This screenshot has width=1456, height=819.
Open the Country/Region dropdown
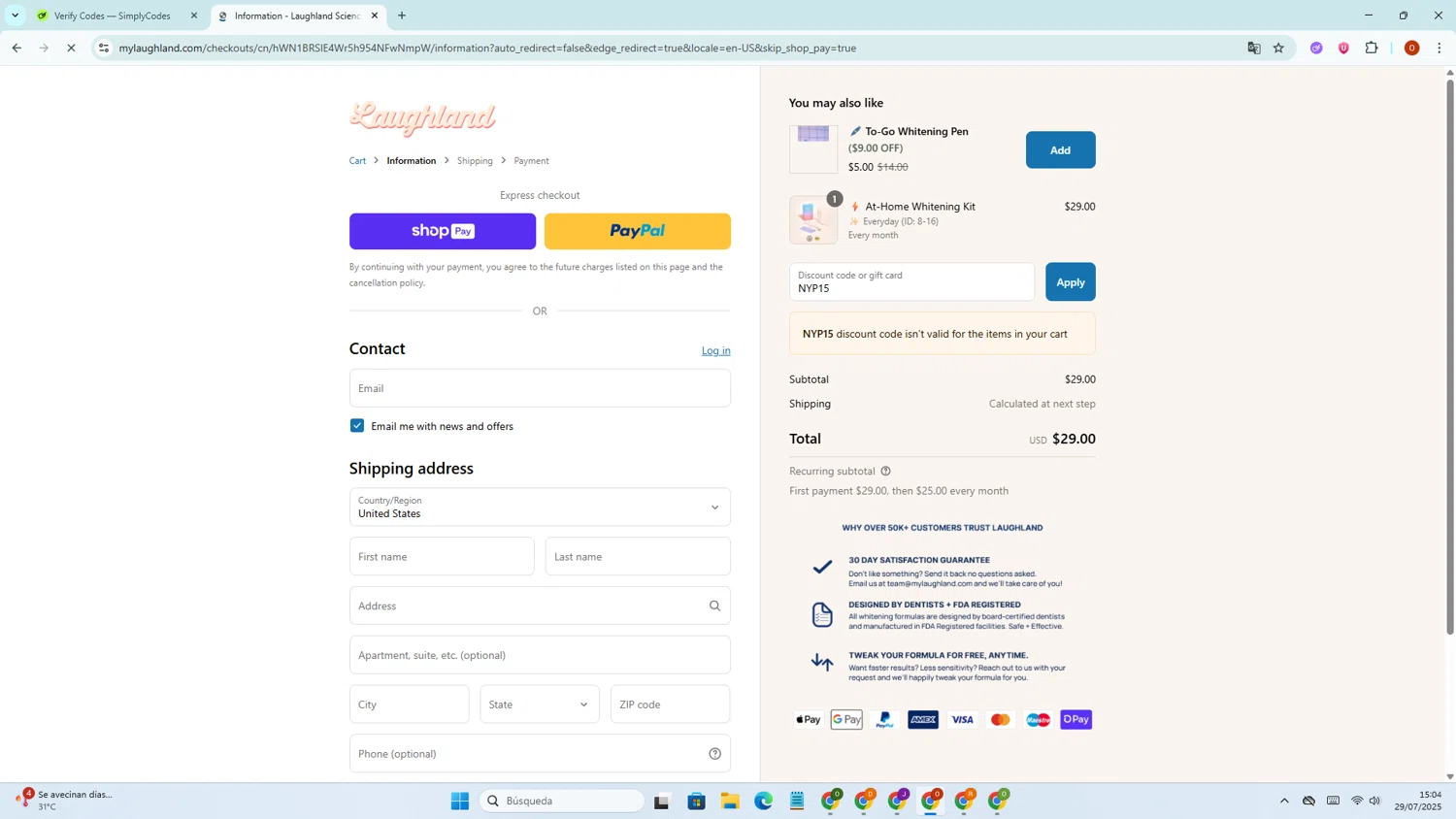tap(540, 508)
